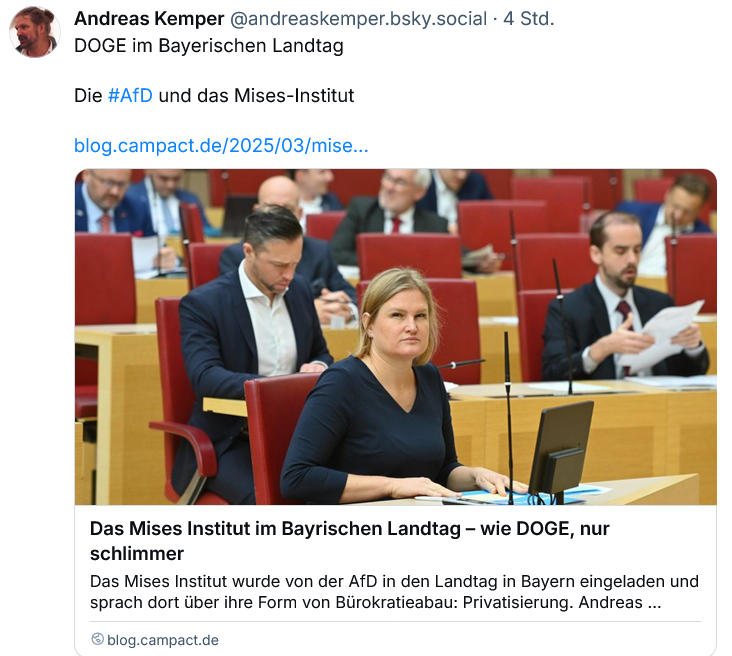
Task: Click the monitor on the desk in the photo
Action: [x=560, y=448]
